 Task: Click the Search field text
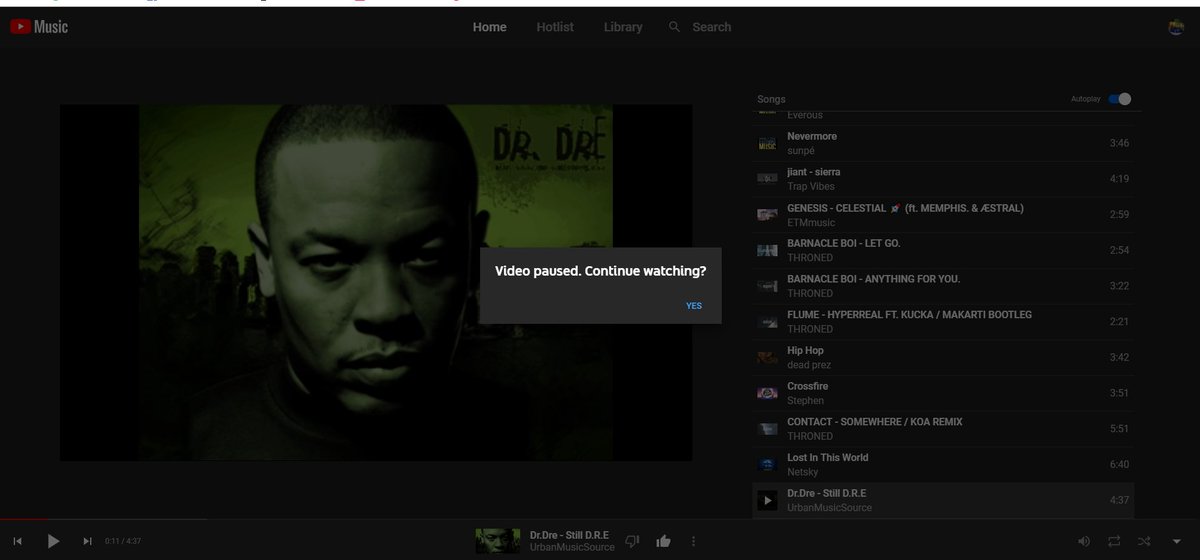(712, 27)
